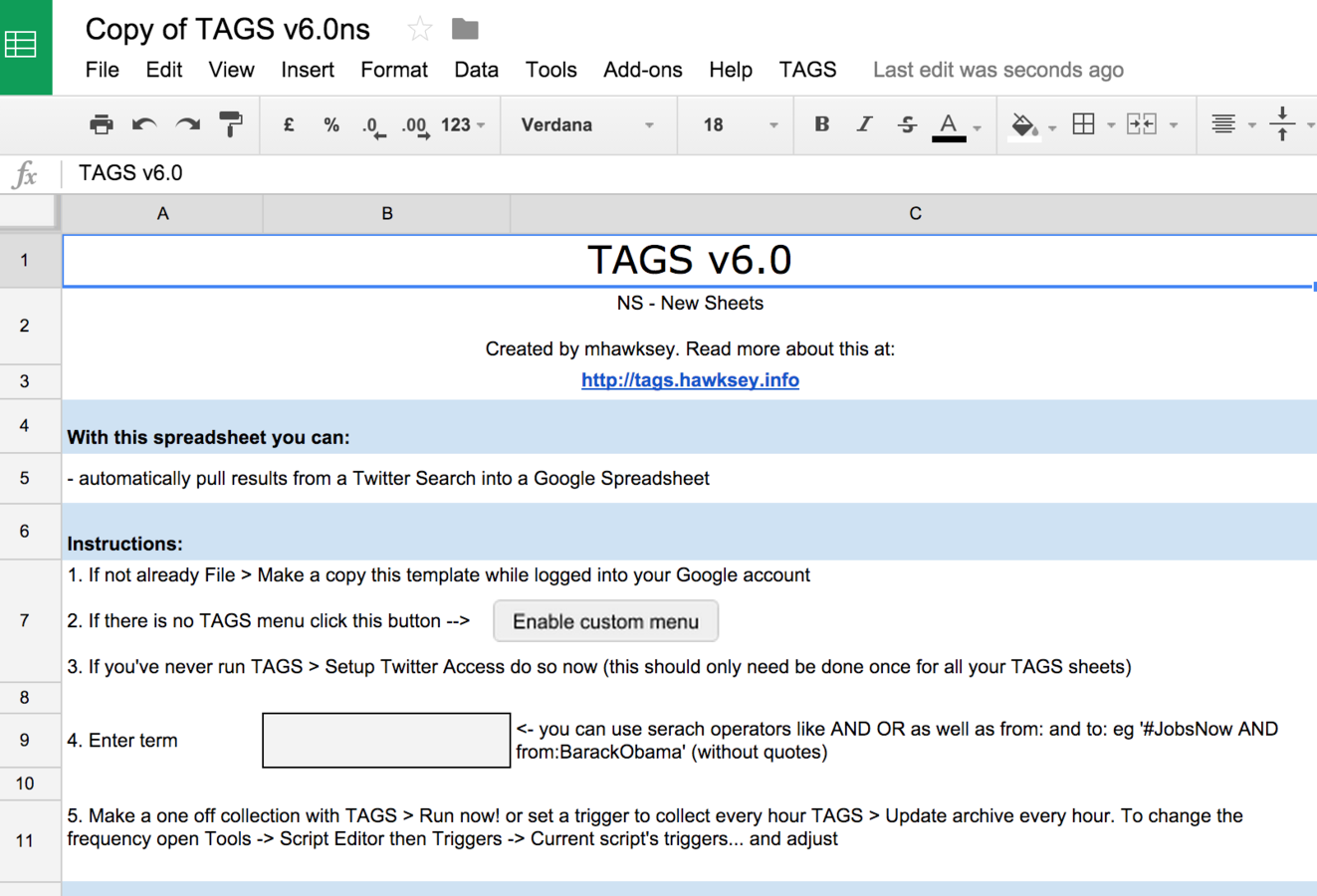This screenshot has width=1317, height=896.
Task: Open the Edit menu
Action: 164,70
